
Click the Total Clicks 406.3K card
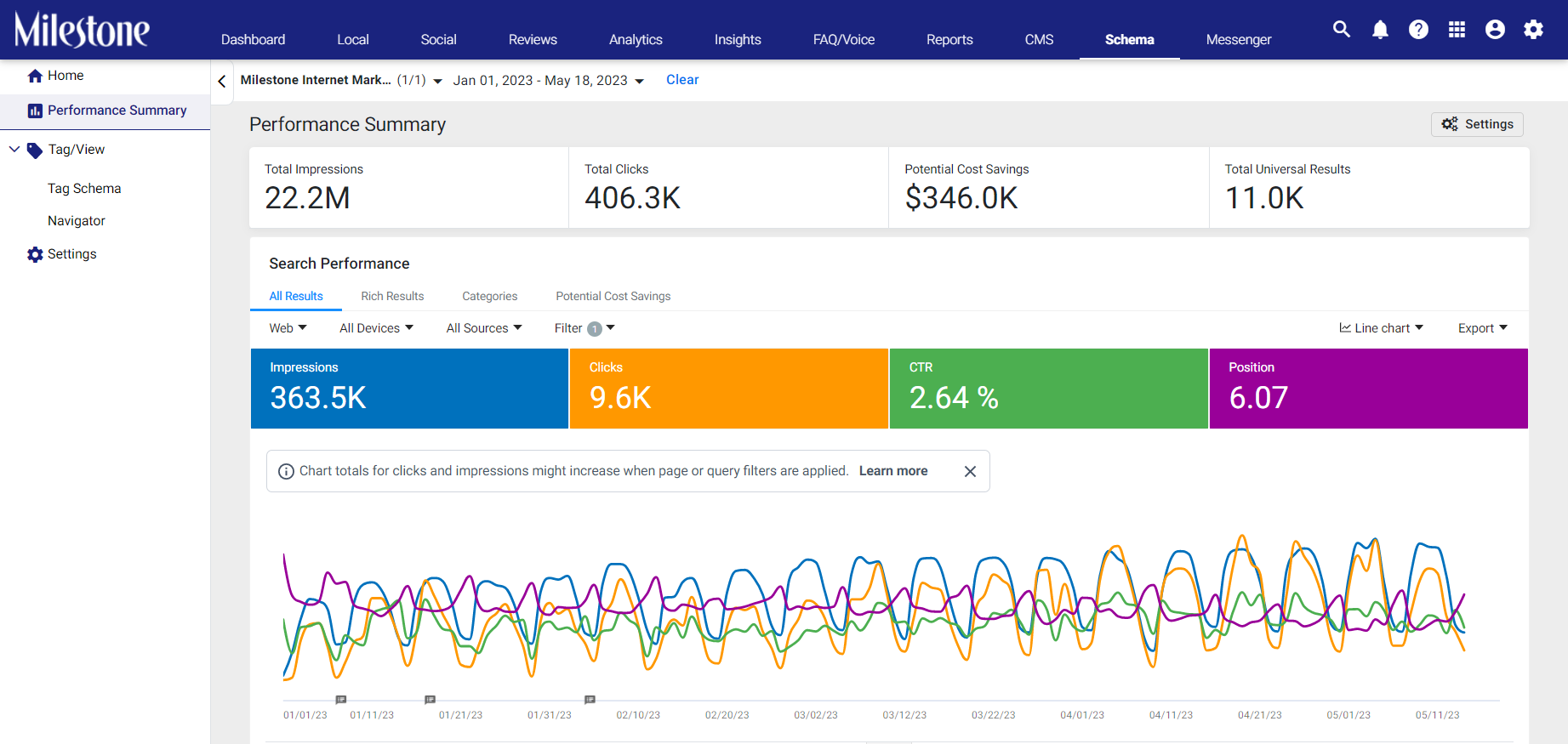click(x=729, y=188)
